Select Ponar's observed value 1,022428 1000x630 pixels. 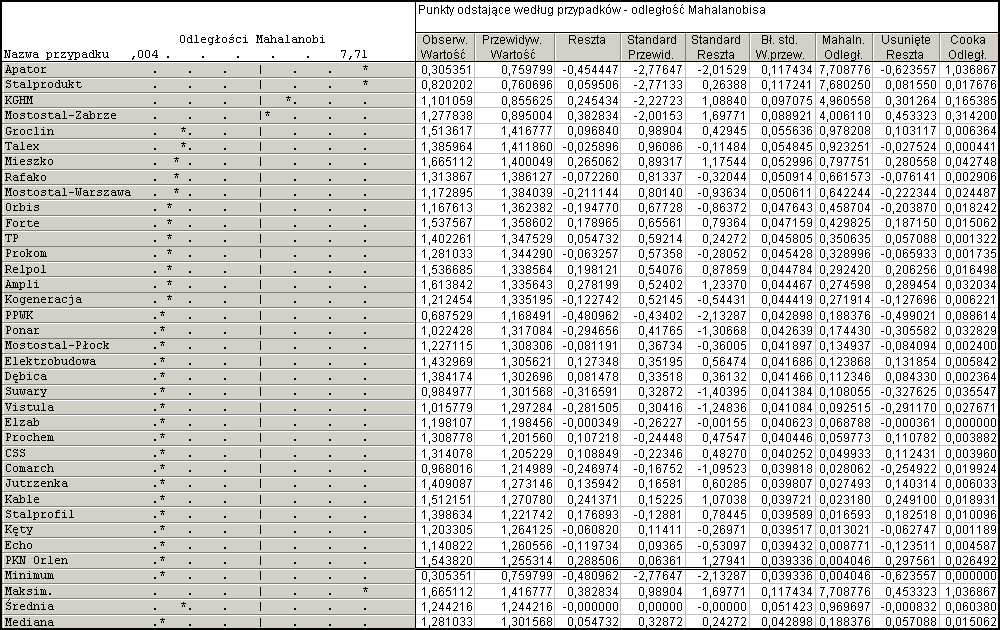pyautogui.click(x=446, y=330)
